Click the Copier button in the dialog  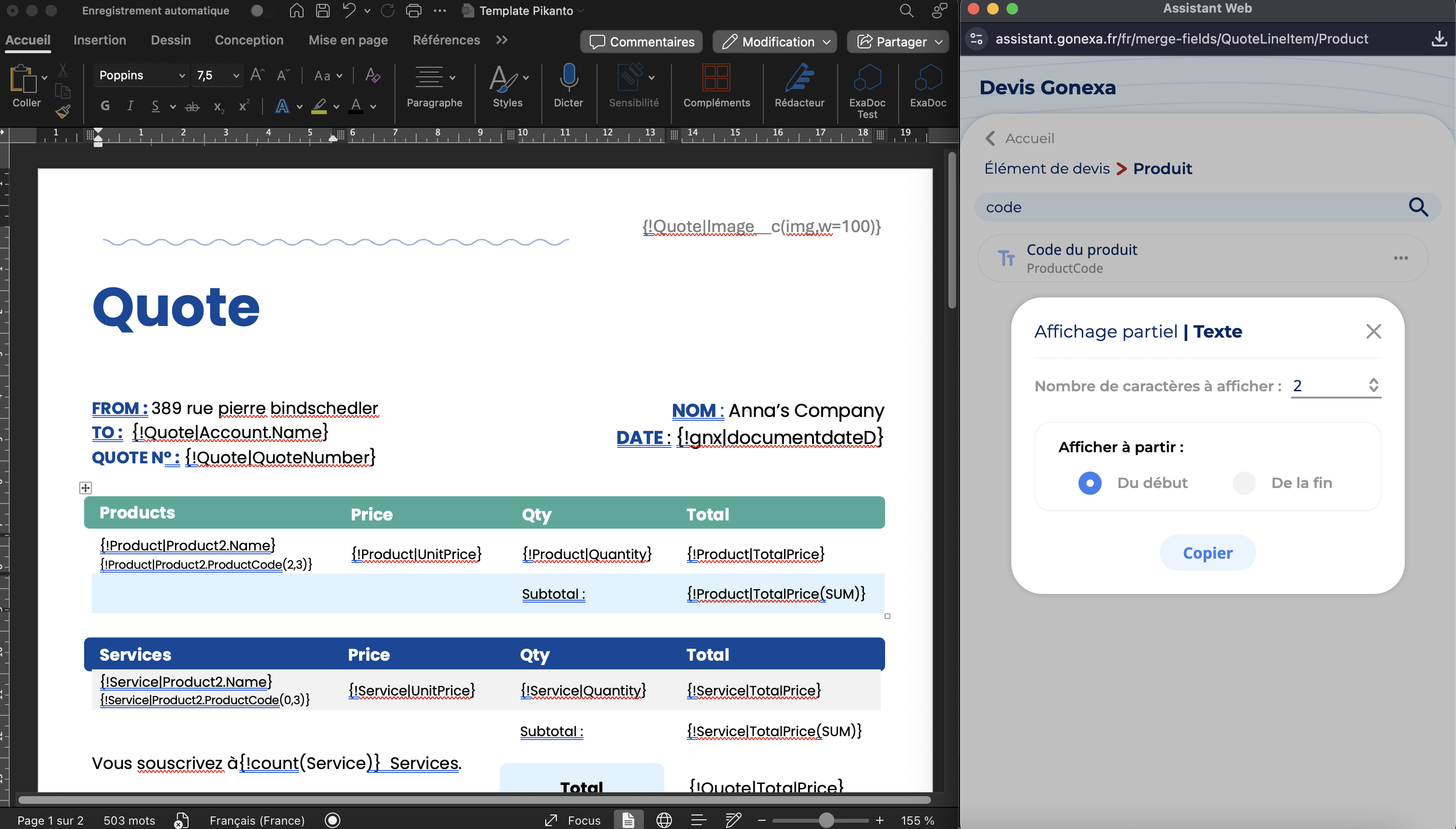[x=1208, y=553]
